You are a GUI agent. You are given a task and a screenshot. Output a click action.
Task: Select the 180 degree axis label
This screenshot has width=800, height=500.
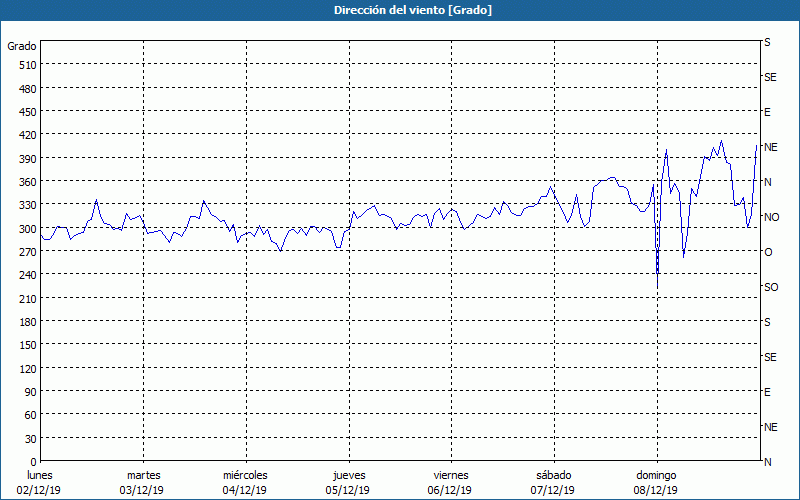(x=28, y=322)
